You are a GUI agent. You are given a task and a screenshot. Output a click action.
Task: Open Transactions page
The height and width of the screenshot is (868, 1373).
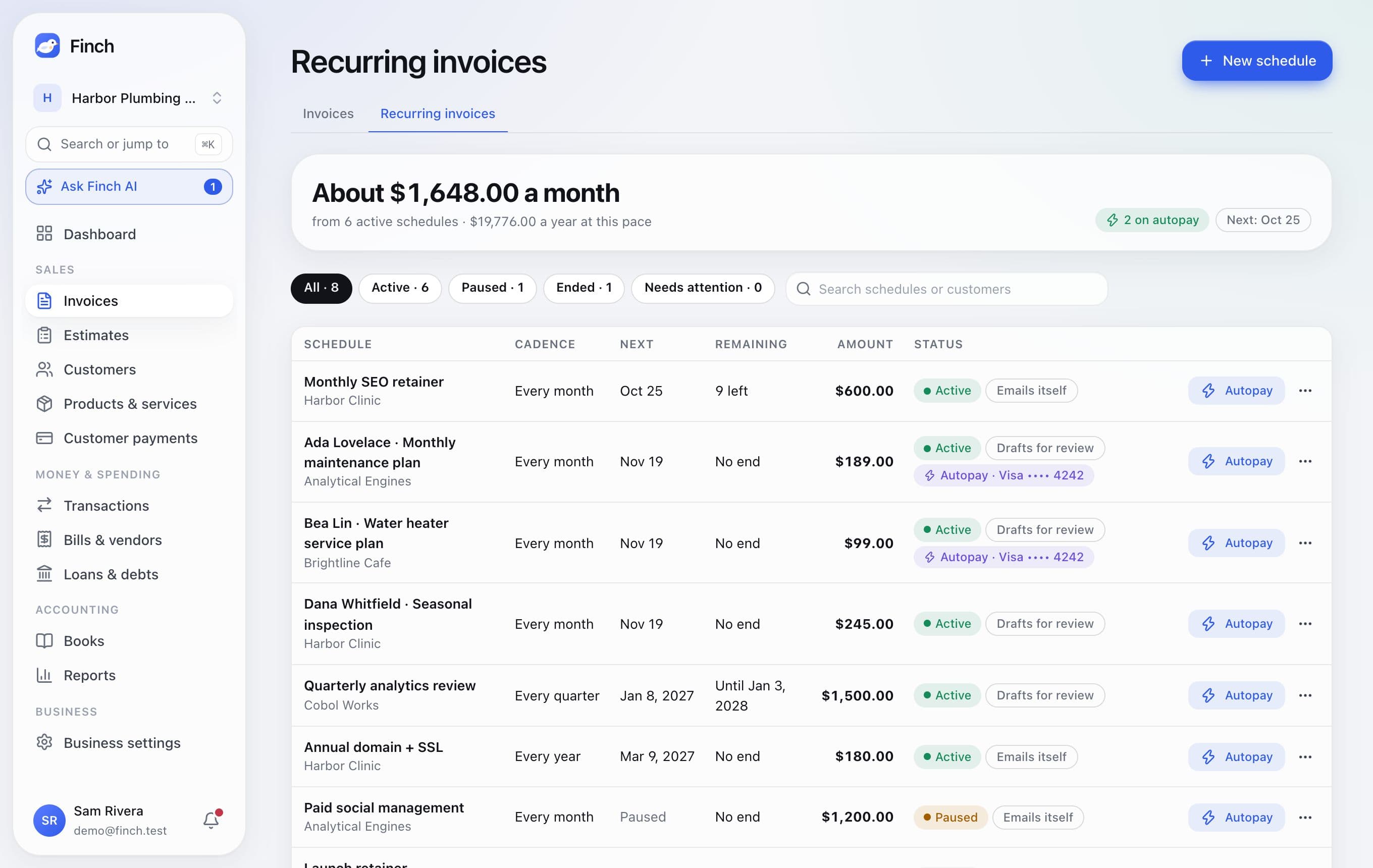(x=129, y=506)
